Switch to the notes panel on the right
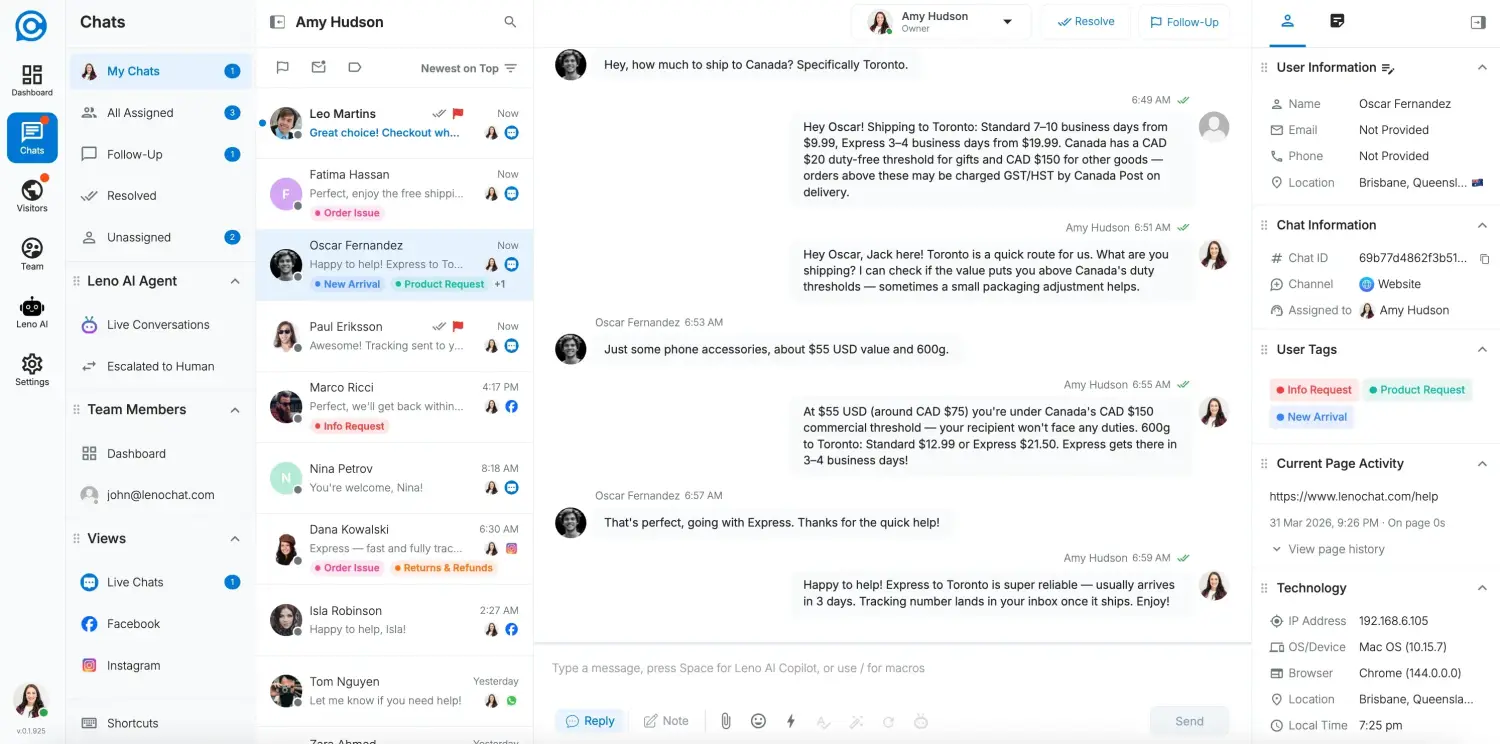Screen dimensions: 1500x744 click(1337, 20)
